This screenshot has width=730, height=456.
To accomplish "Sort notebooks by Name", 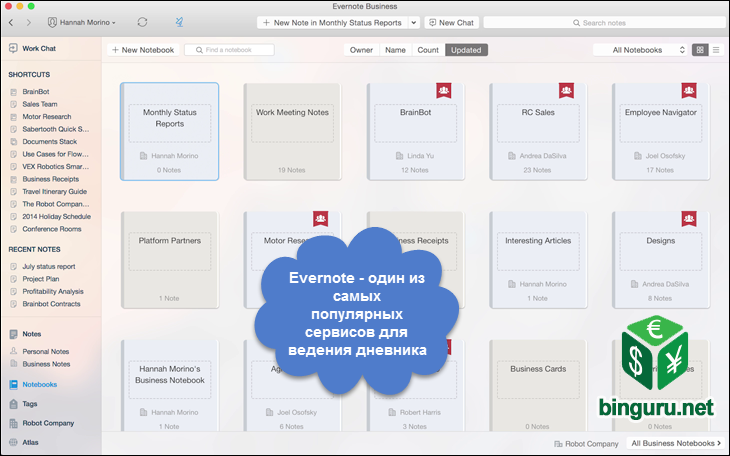I will (x=395, y=50).
